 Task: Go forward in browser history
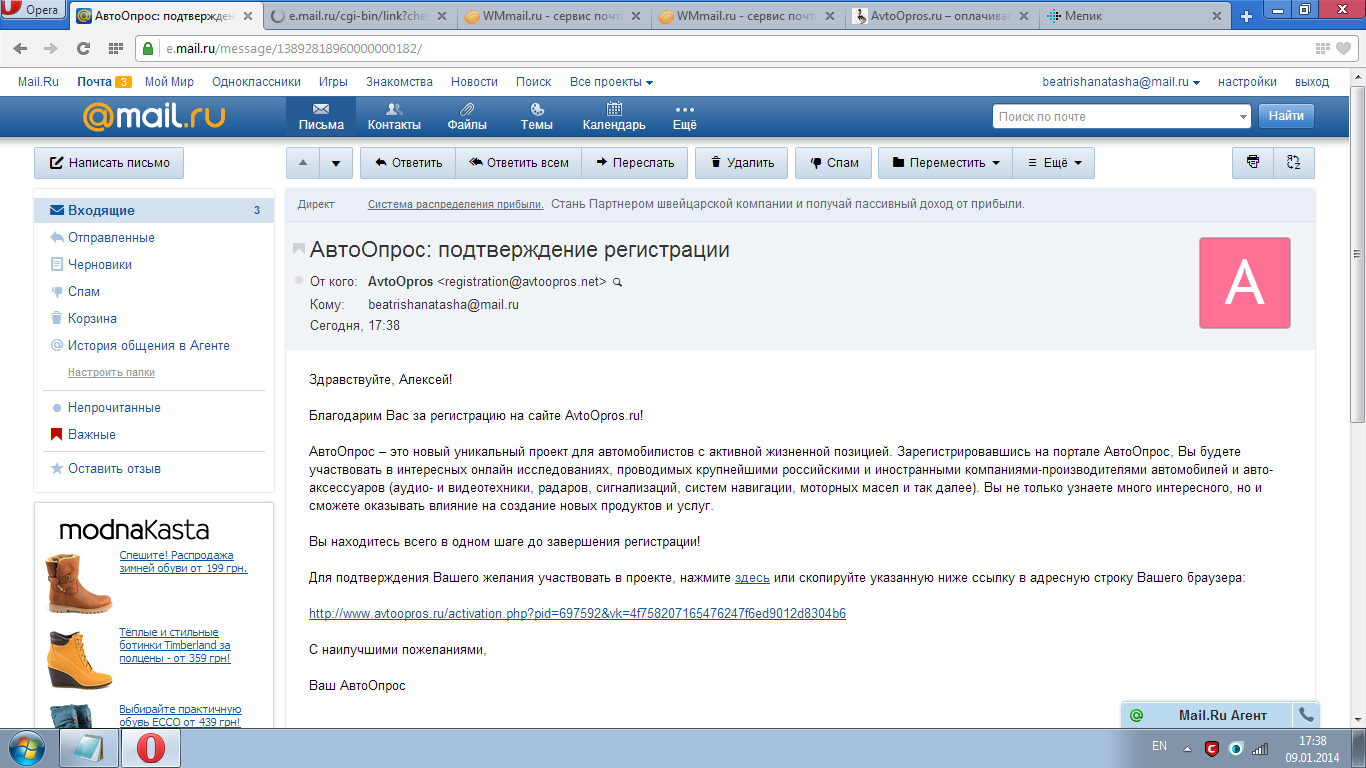pyautogui.click(x=51, y=48)
